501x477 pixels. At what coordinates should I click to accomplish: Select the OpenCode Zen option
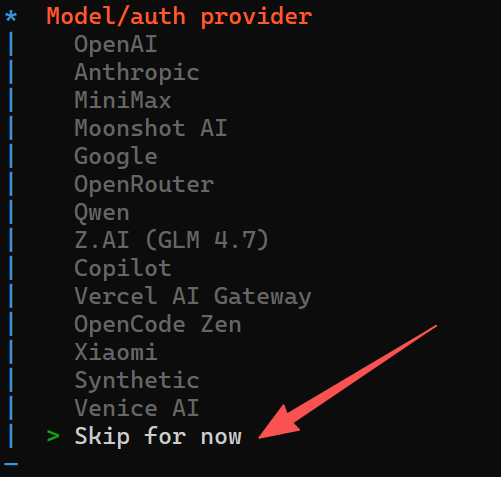(x=158, y=324)
